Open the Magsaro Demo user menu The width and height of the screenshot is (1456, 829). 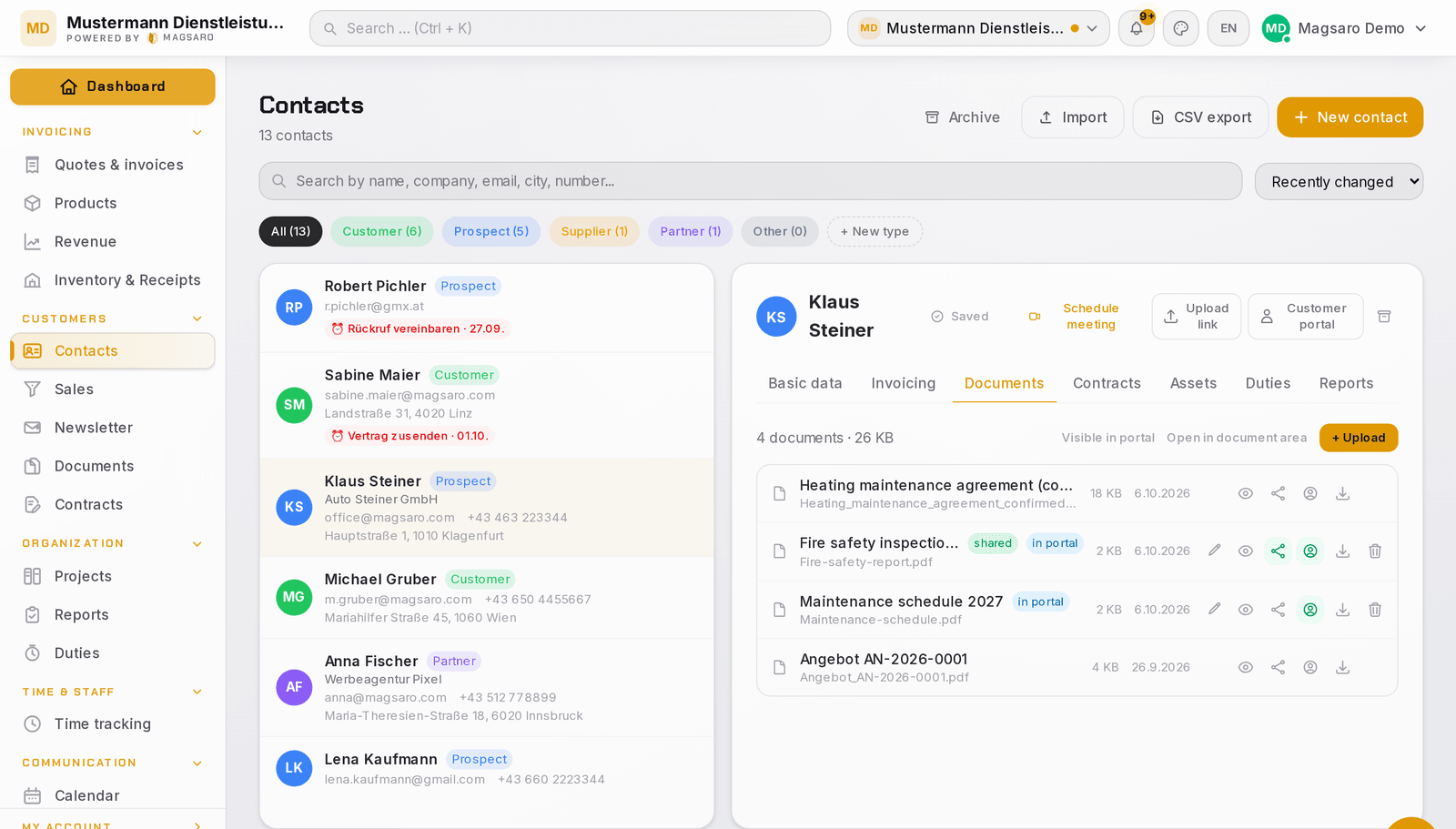1344,28
